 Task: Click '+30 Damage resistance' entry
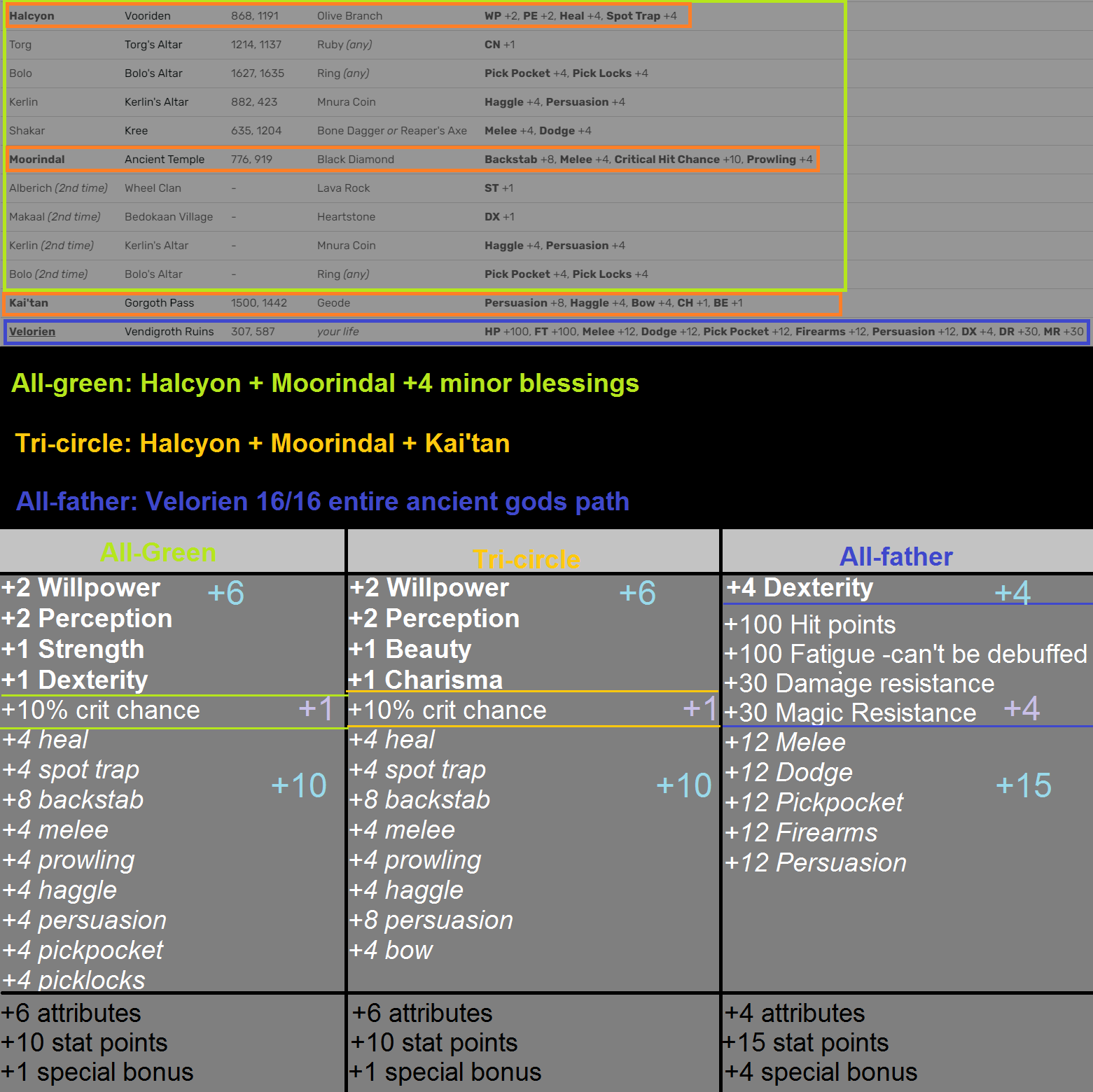pos(859,683)
